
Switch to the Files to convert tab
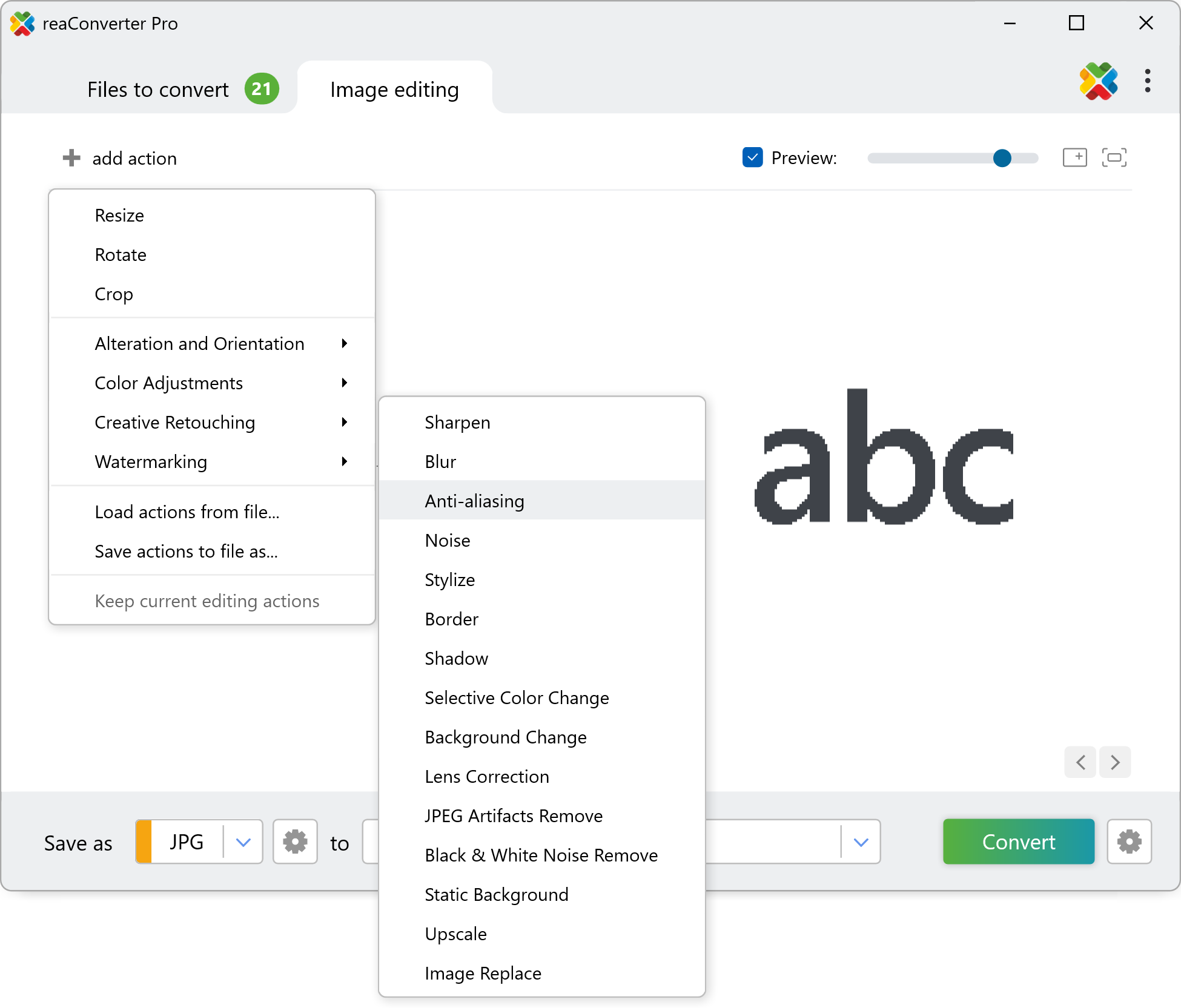tap(159, 90)
